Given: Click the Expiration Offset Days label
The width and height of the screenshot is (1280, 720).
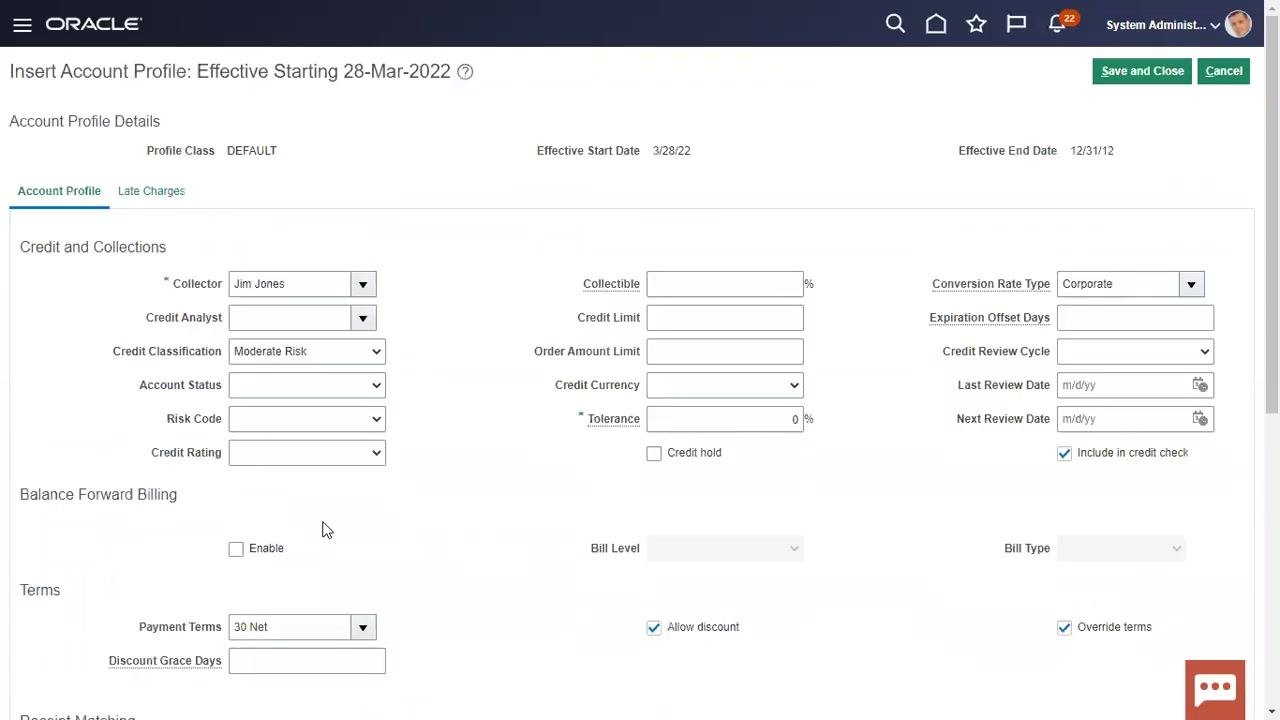Looking at the screenshot, I should click(x=989, y=318).
